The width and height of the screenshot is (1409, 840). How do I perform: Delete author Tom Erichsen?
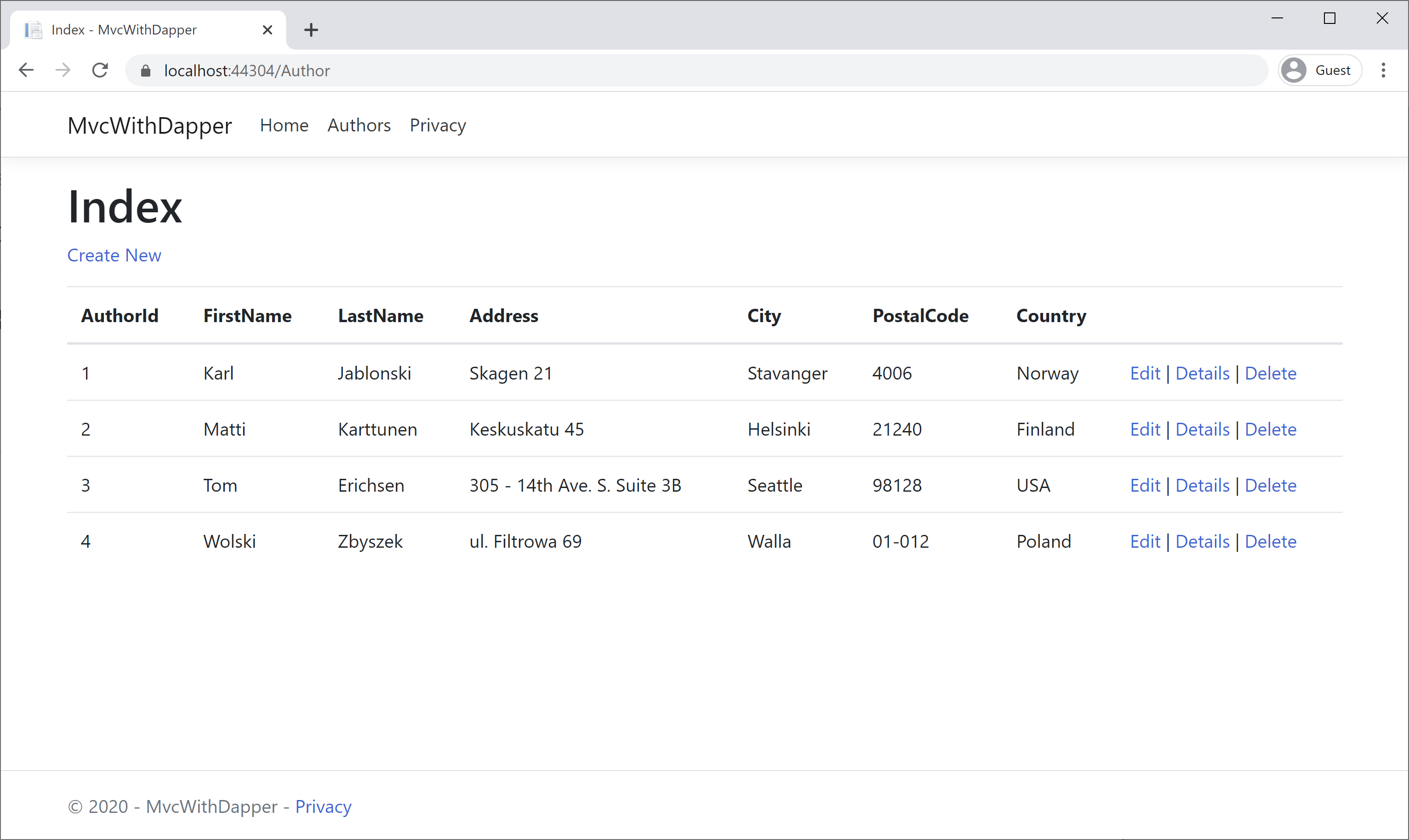(1270, 485)
